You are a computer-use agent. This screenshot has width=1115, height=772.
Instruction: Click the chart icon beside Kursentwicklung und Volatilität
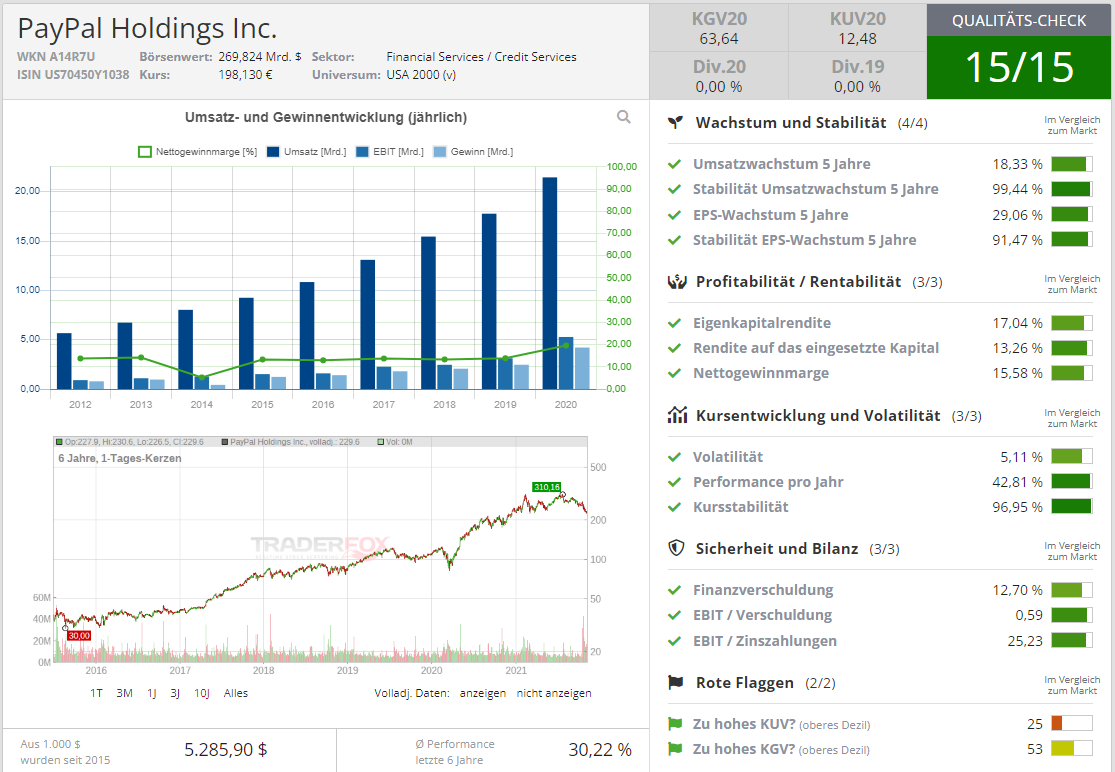(x=677, y=415)
